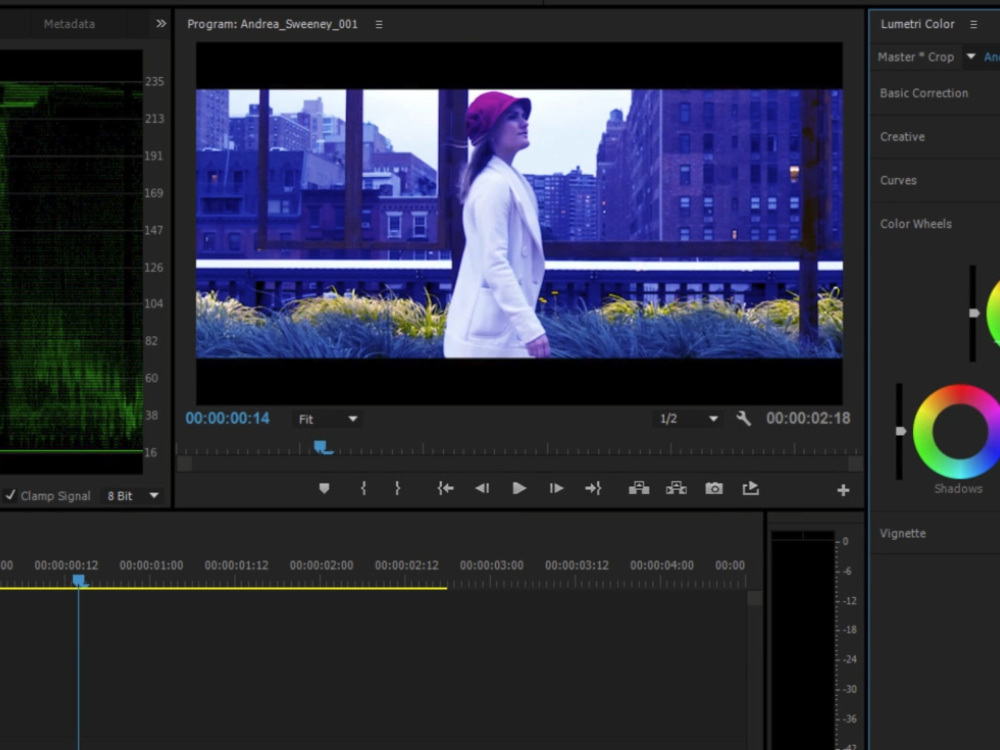Adjust the Midtones luminance slider handle
The height and width of the screenshot is (750, 1000).
(974, 313)
